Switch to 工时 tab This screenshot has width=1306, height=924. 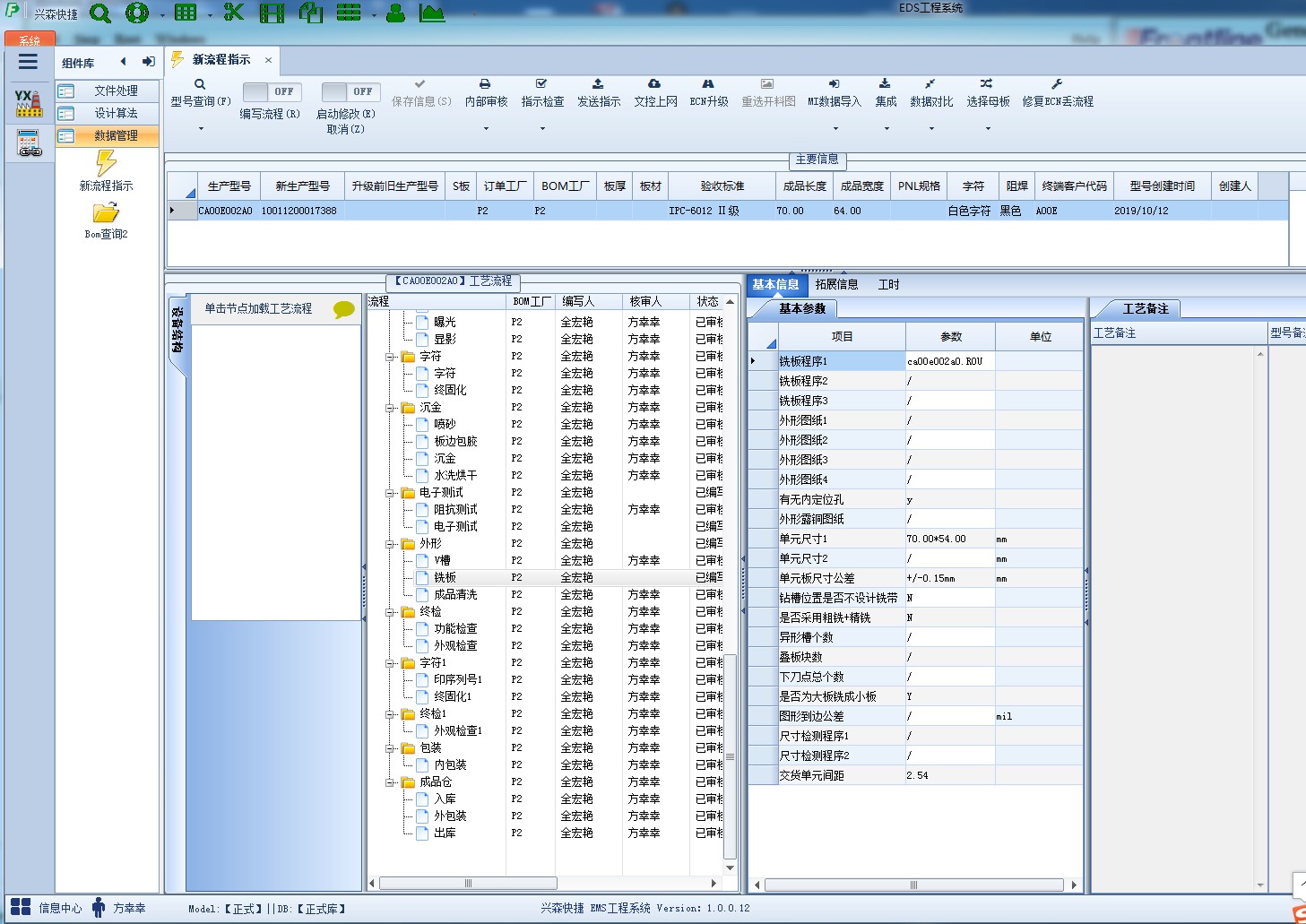tap(888, 285)
